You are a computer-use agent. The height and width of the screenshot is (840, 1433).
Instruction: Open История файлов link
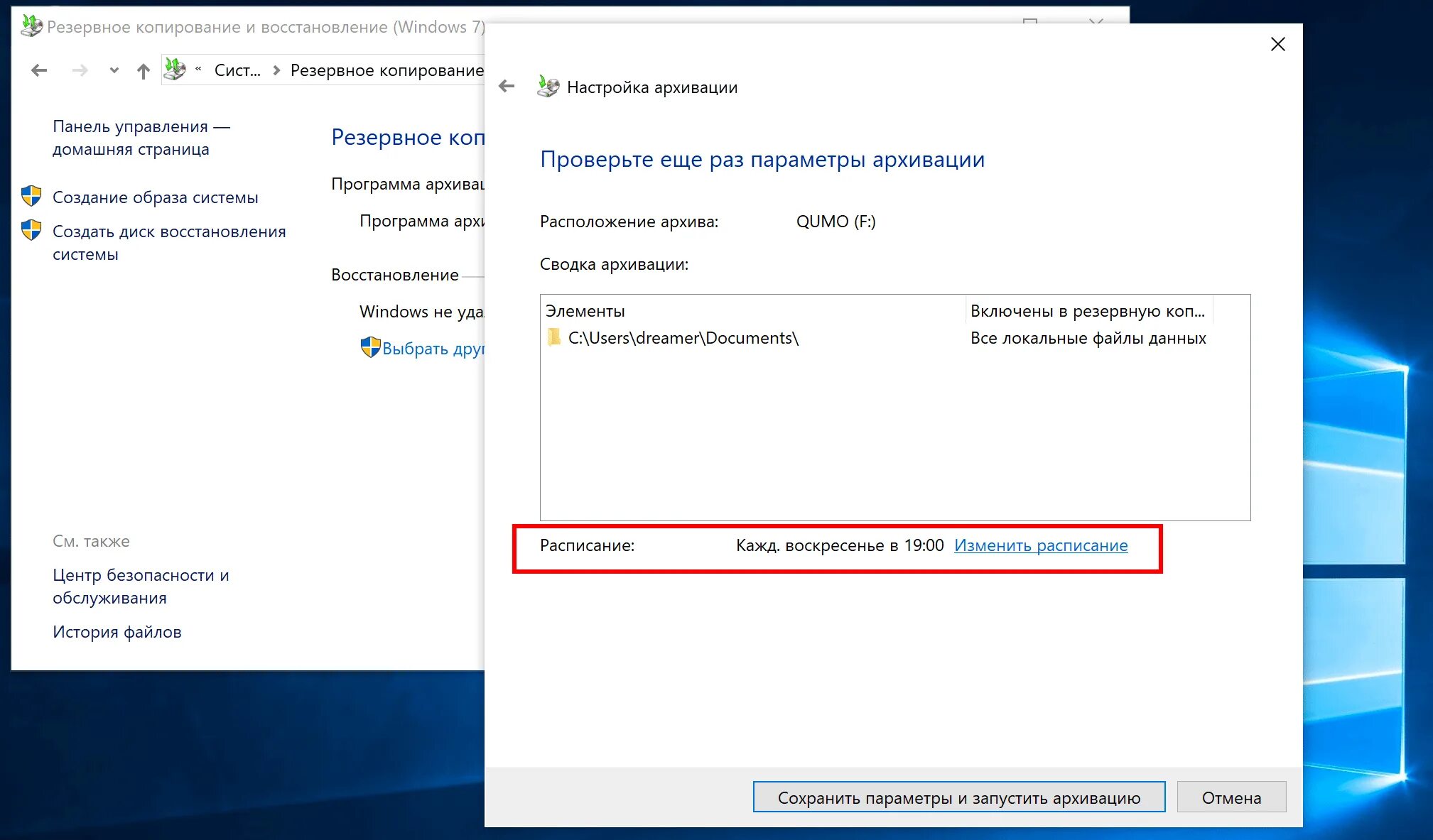pyautogui.click(x=117, y=632)
